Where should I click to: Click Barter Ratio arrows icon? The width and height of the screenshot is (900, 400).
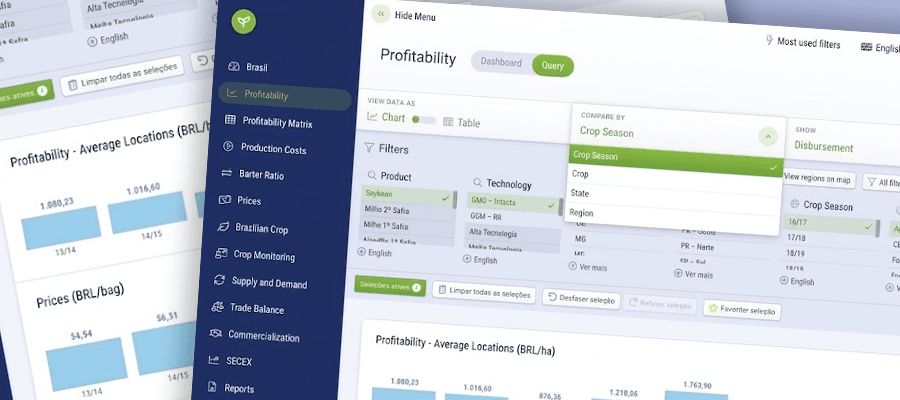point(227,173)
